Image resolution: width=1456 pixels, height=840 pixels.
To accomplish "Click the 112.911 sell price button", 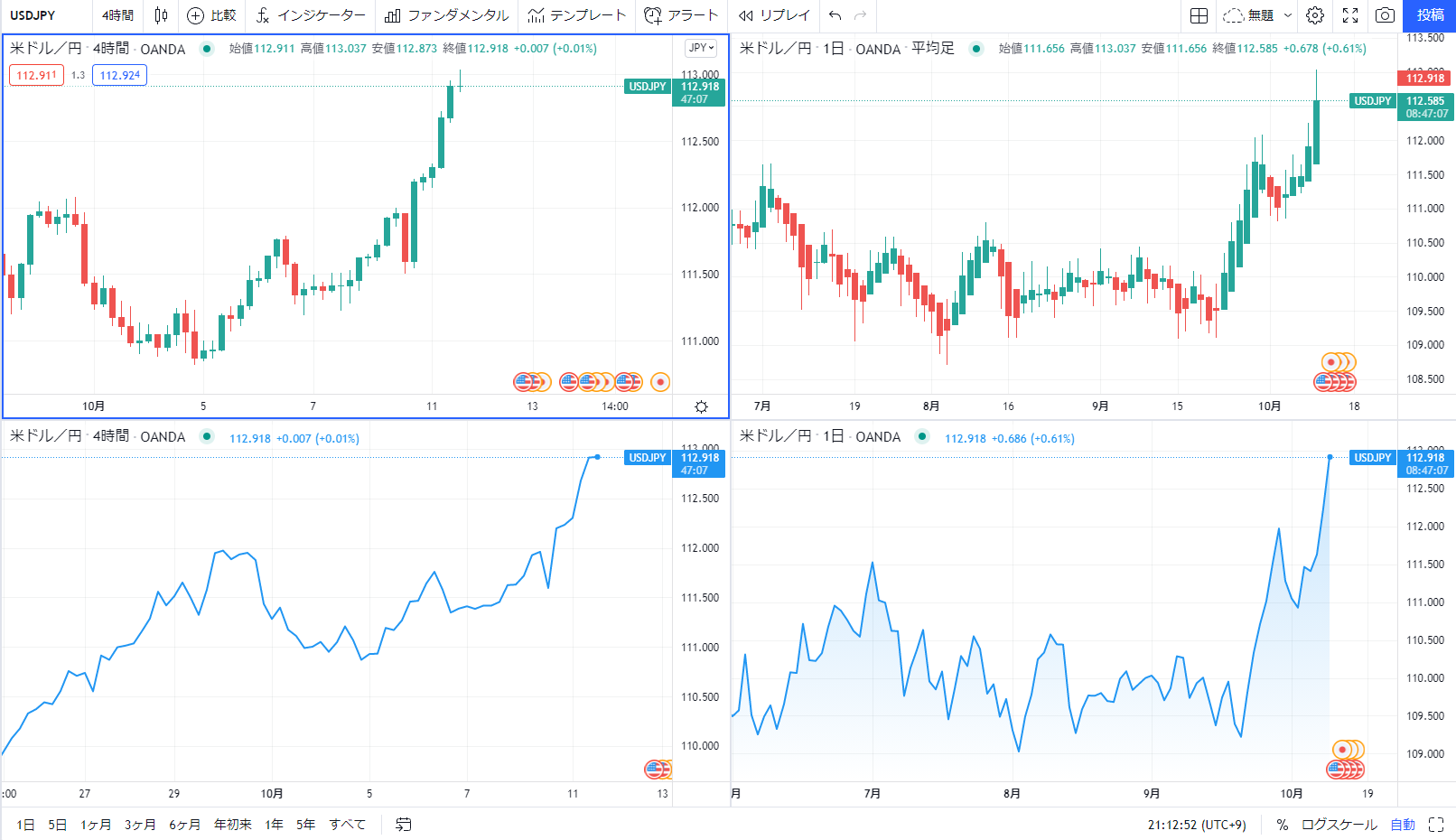I will tap(37, 75).
